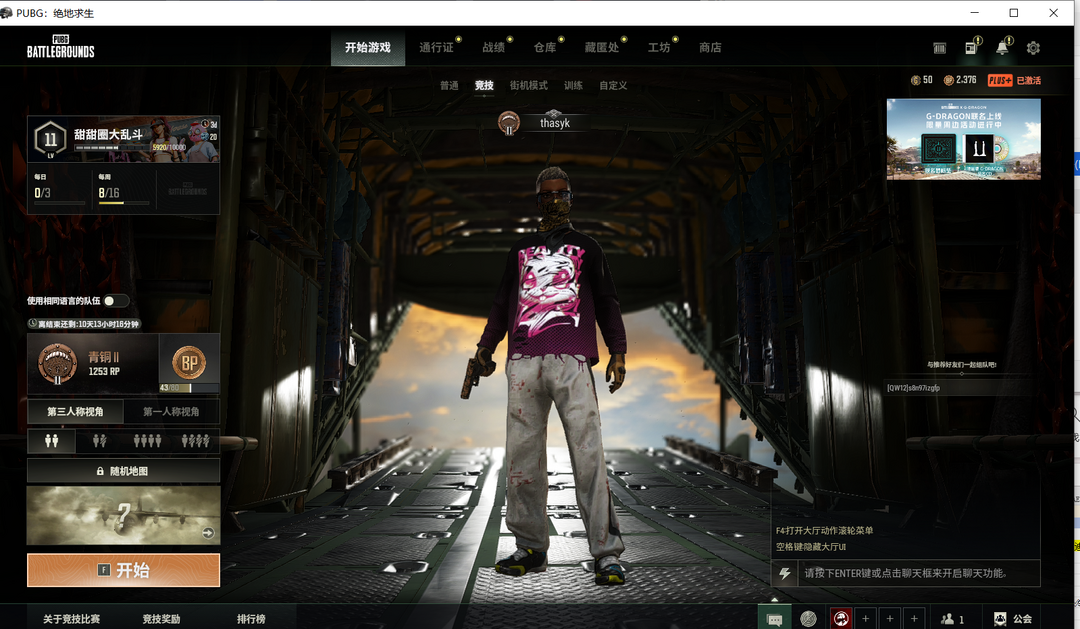Click the BP coin reward icon
The image size is (1080, 629).
189,362
